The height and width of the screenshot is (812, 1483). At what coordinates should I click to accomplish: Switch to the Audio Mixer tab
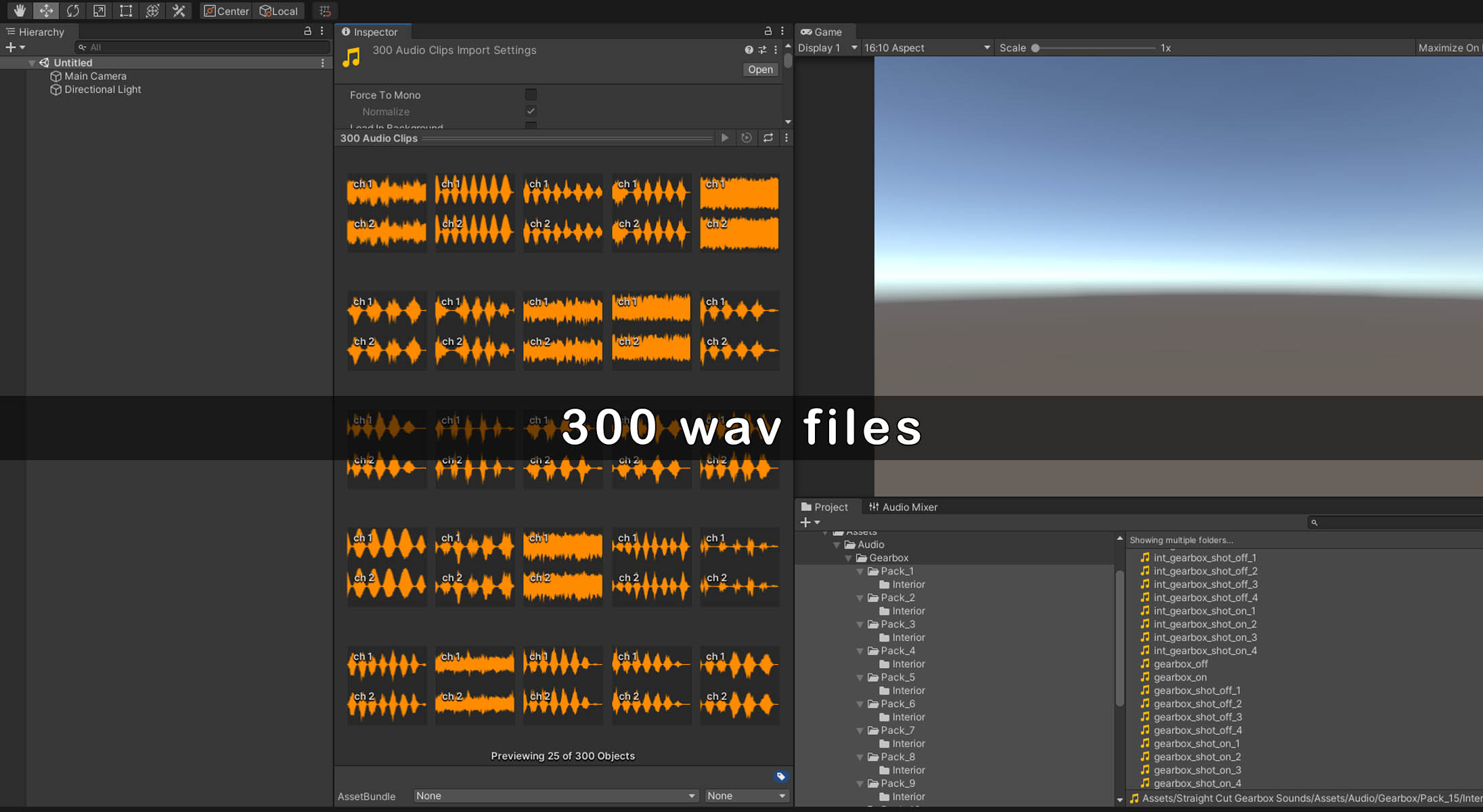(903, 507)
